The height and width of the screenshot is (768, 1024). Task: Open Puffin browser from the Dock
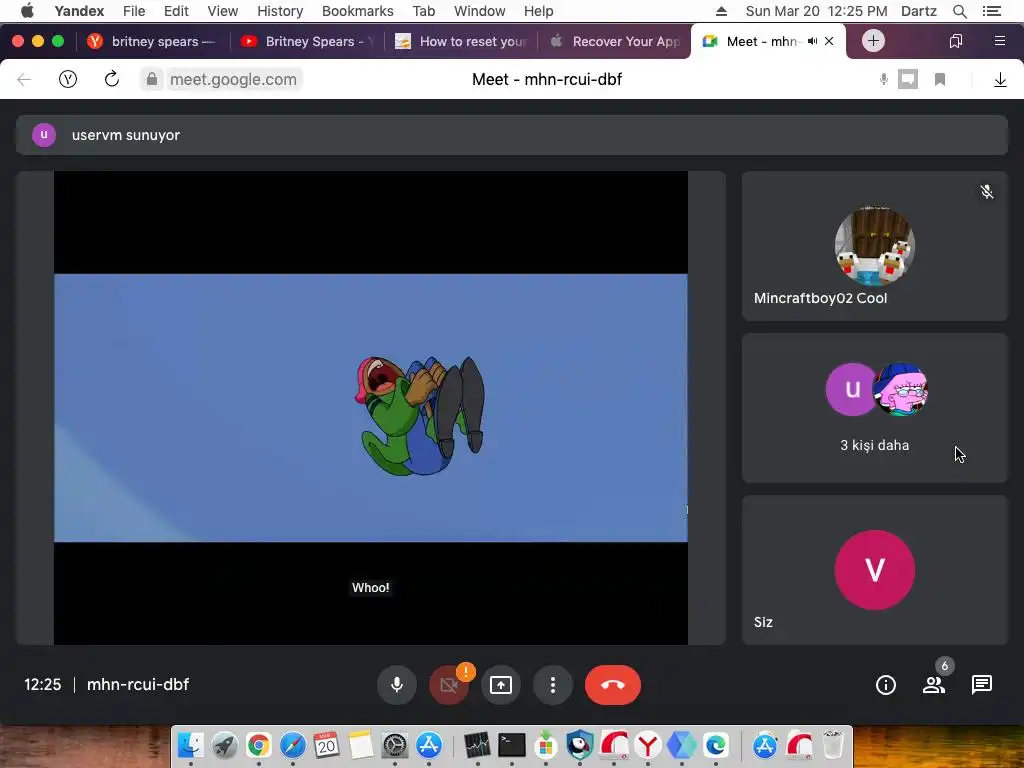(x=579, y=744)
